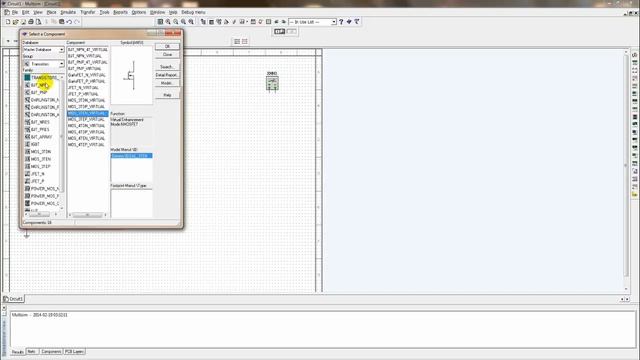Screen dimensions: 640x360
Task: Switch to the Components tab at bottom
Action: click(51, 351)
